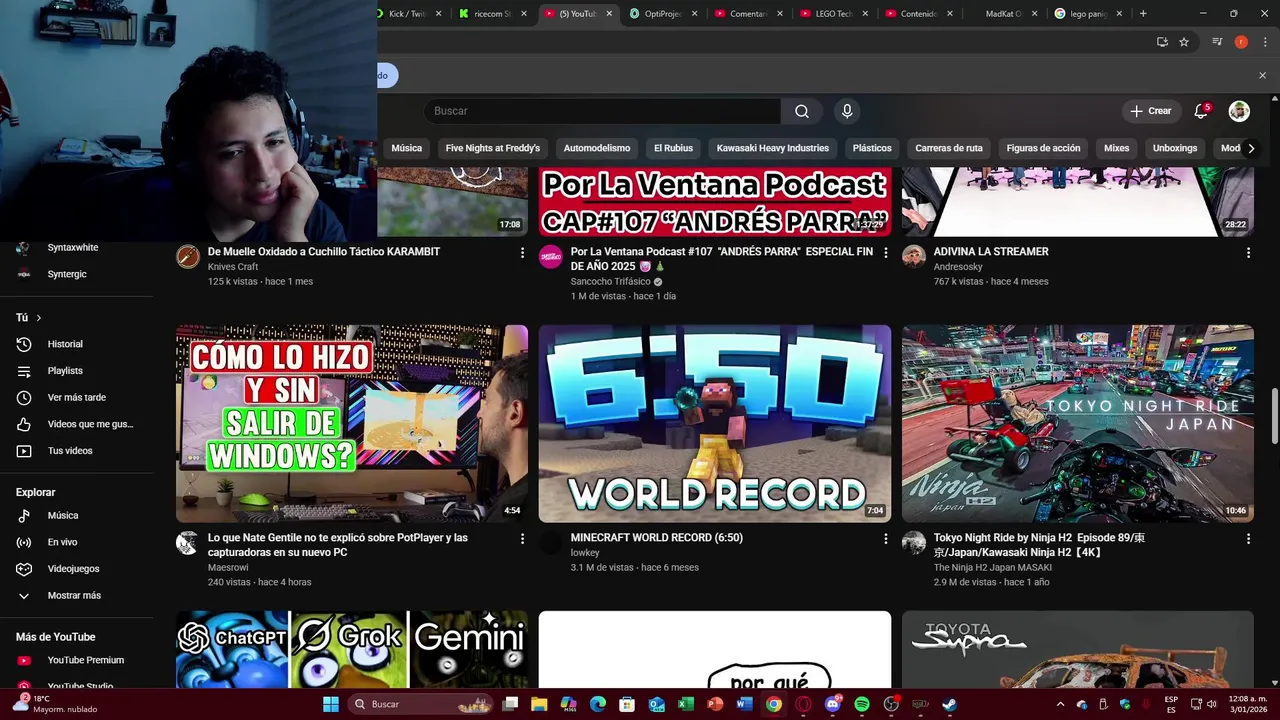The width and height of the screenshot is (1280, 720).
Task: Open the Syntaxwhite subscription channel
Action: click(73, 248)
